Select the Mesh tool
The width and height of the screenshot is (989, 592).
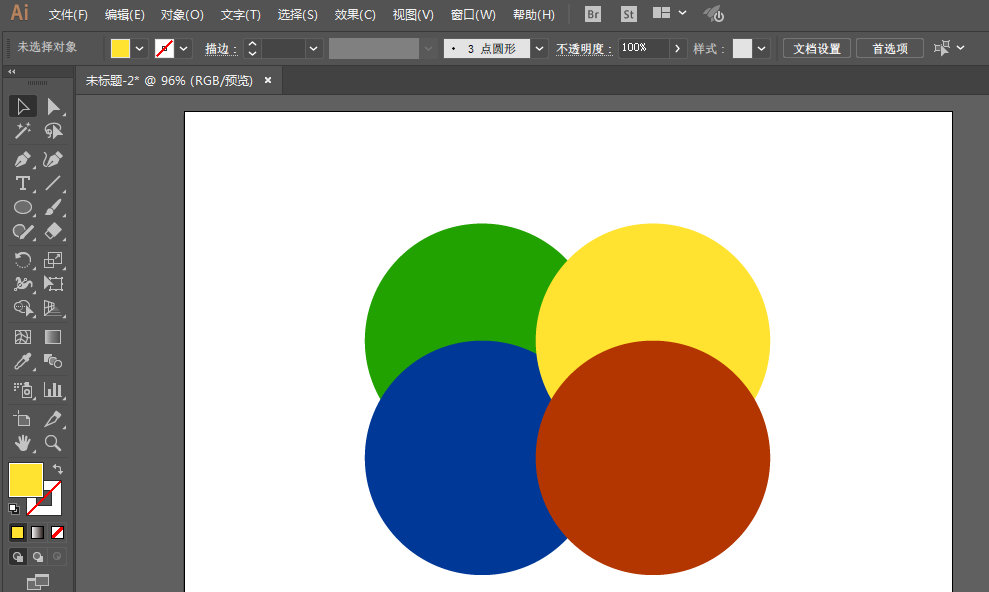(23, 337)
